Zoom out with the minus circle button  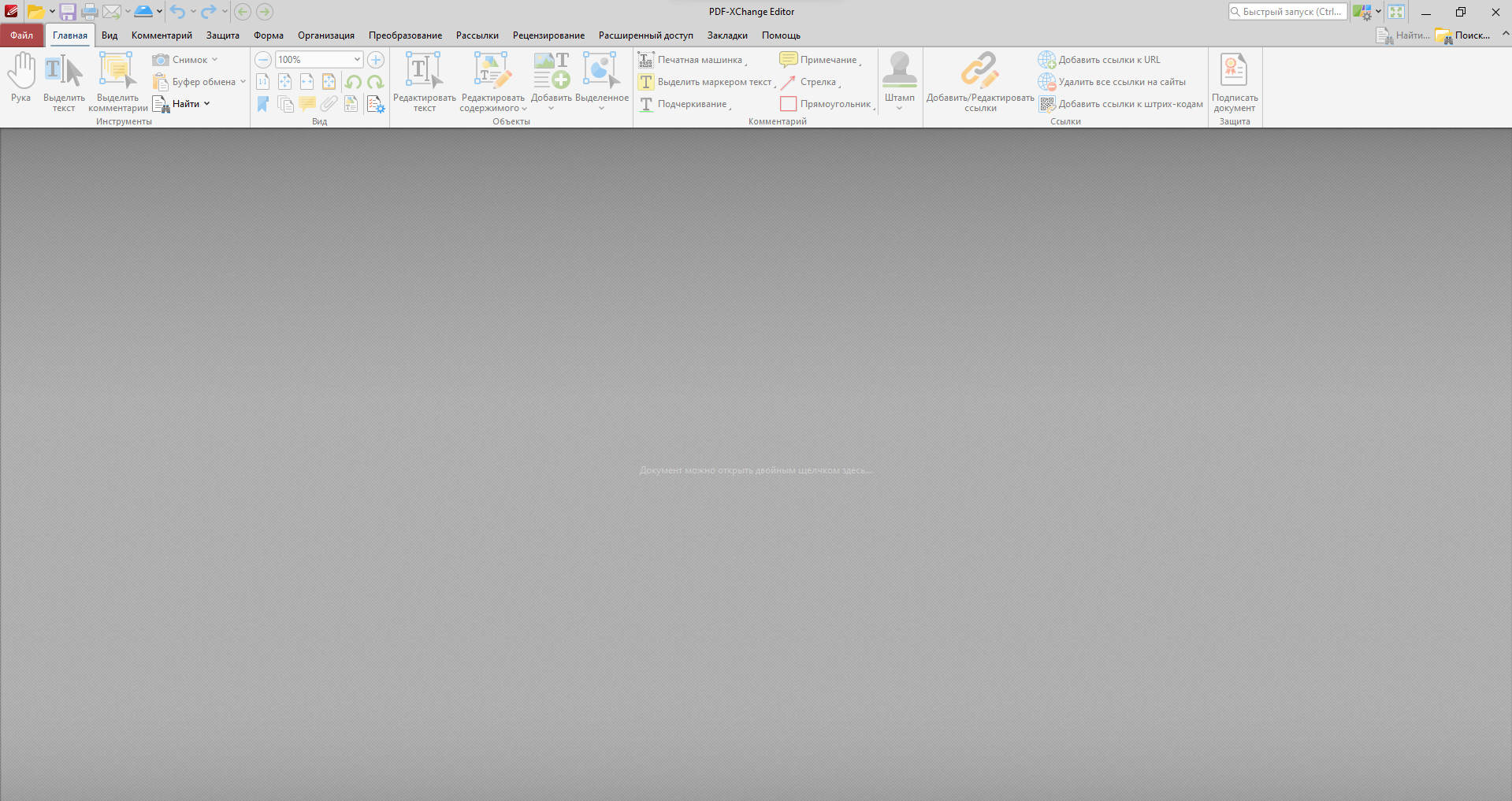263,60
